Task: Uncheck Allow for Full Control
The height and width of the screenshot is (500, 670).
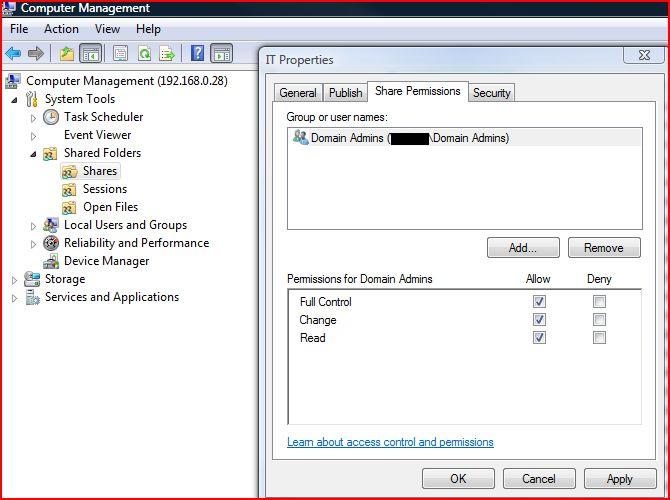Action: pos(539,302)
